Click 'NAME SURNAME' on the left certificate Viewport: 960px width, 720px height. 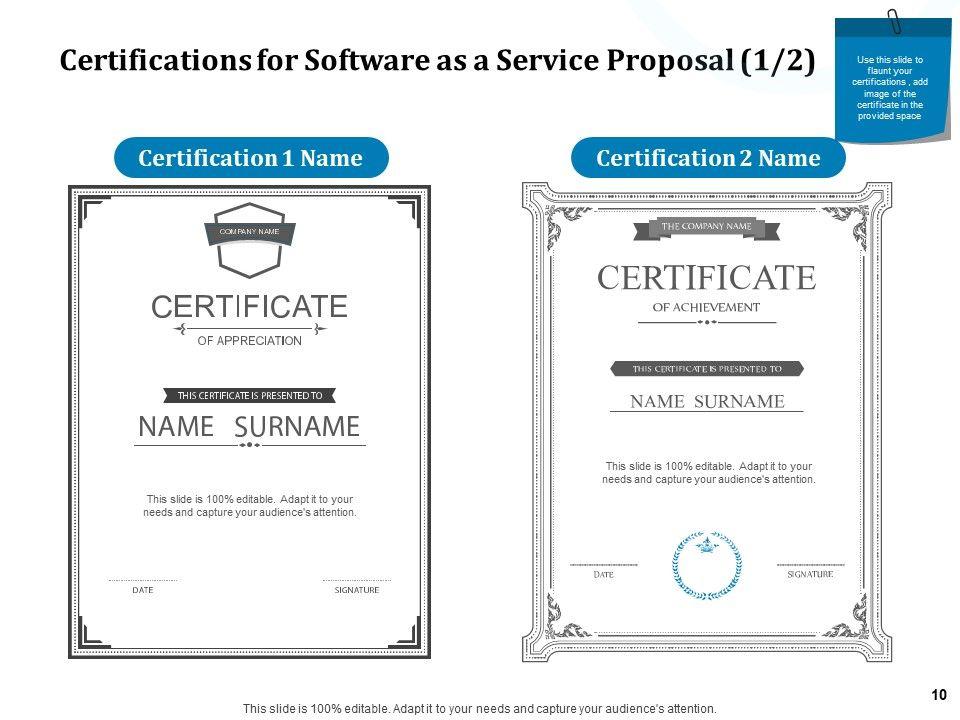click(249, 427)
